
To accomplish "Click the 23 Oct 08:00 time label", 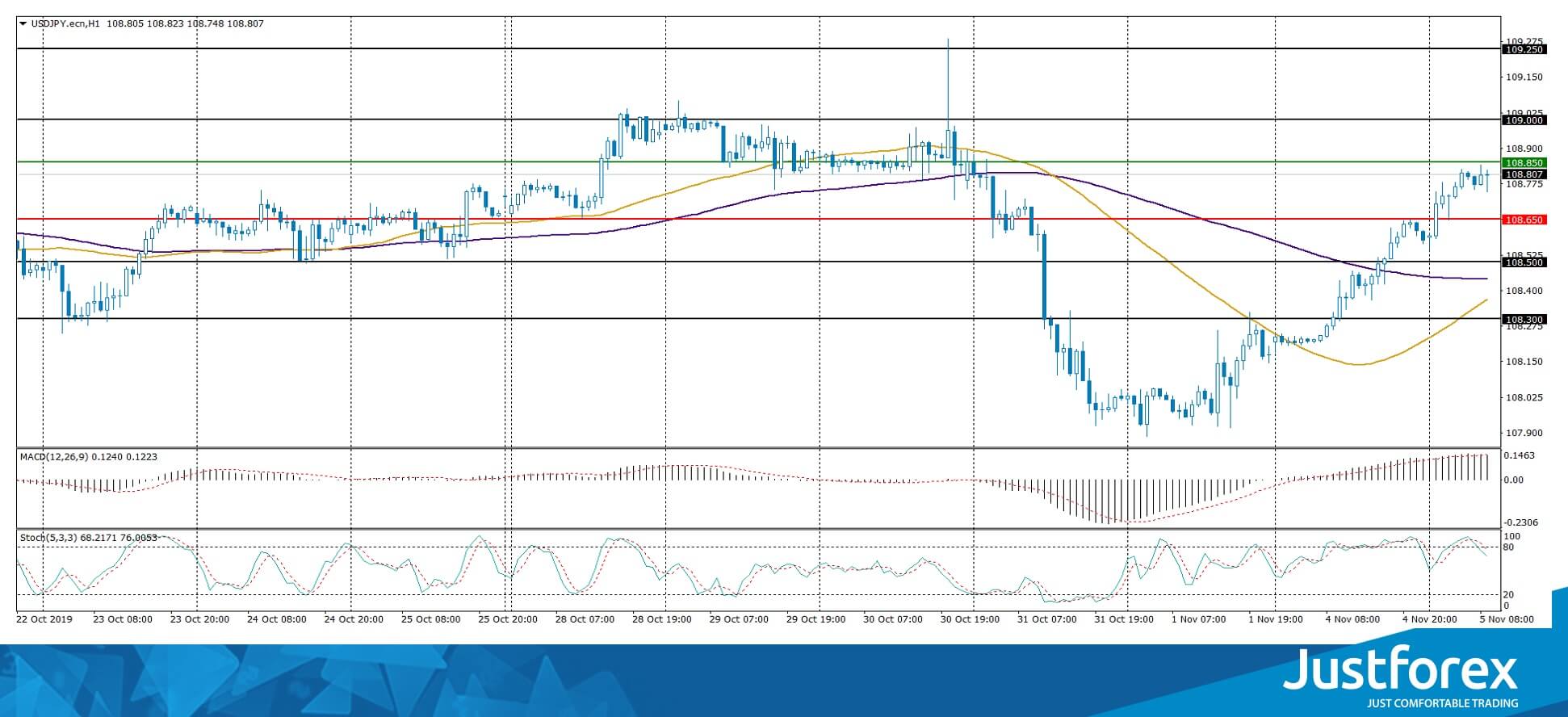I will (123, 619).
